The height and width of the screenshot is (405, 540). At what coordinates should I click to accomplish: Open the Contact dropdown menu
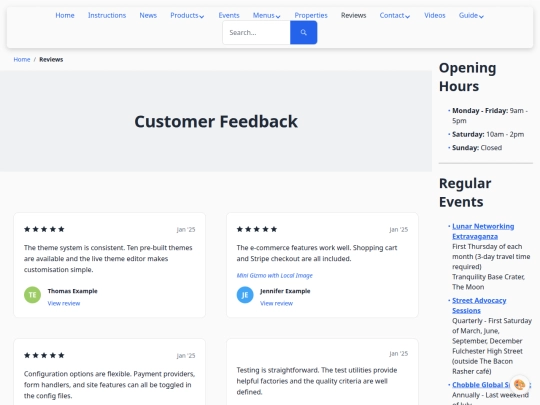click(x=395, y=15)
